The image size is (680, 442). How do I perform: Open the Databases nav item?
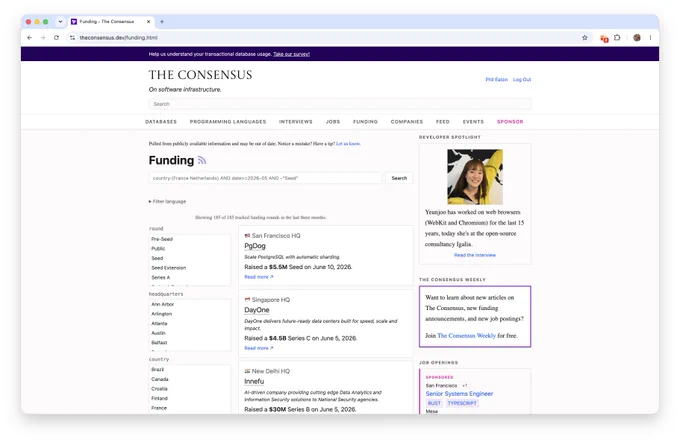coord(161,122)
